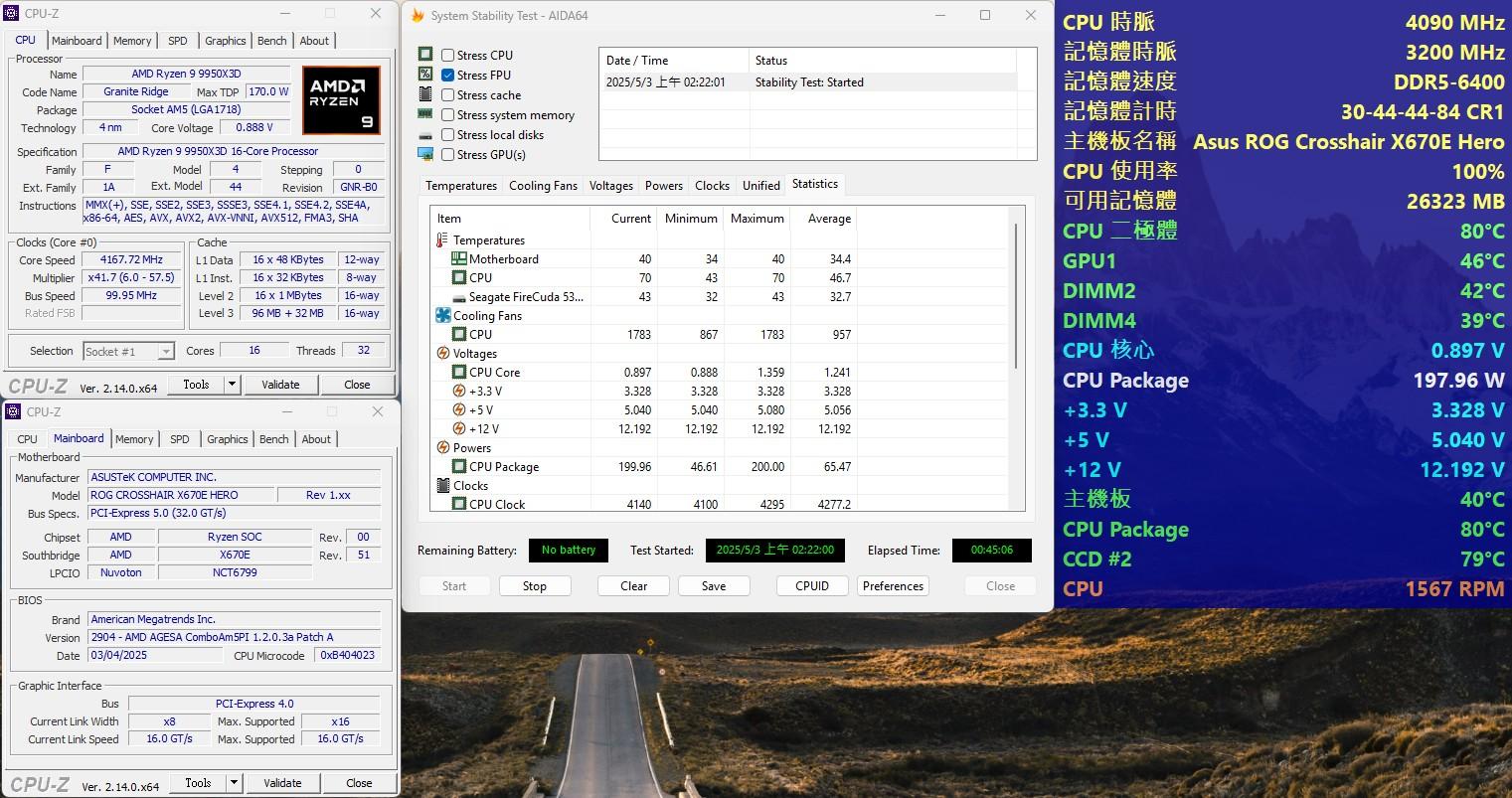Stop the stability test
This screenshot has height=798, width=1512.
(535, 586)
